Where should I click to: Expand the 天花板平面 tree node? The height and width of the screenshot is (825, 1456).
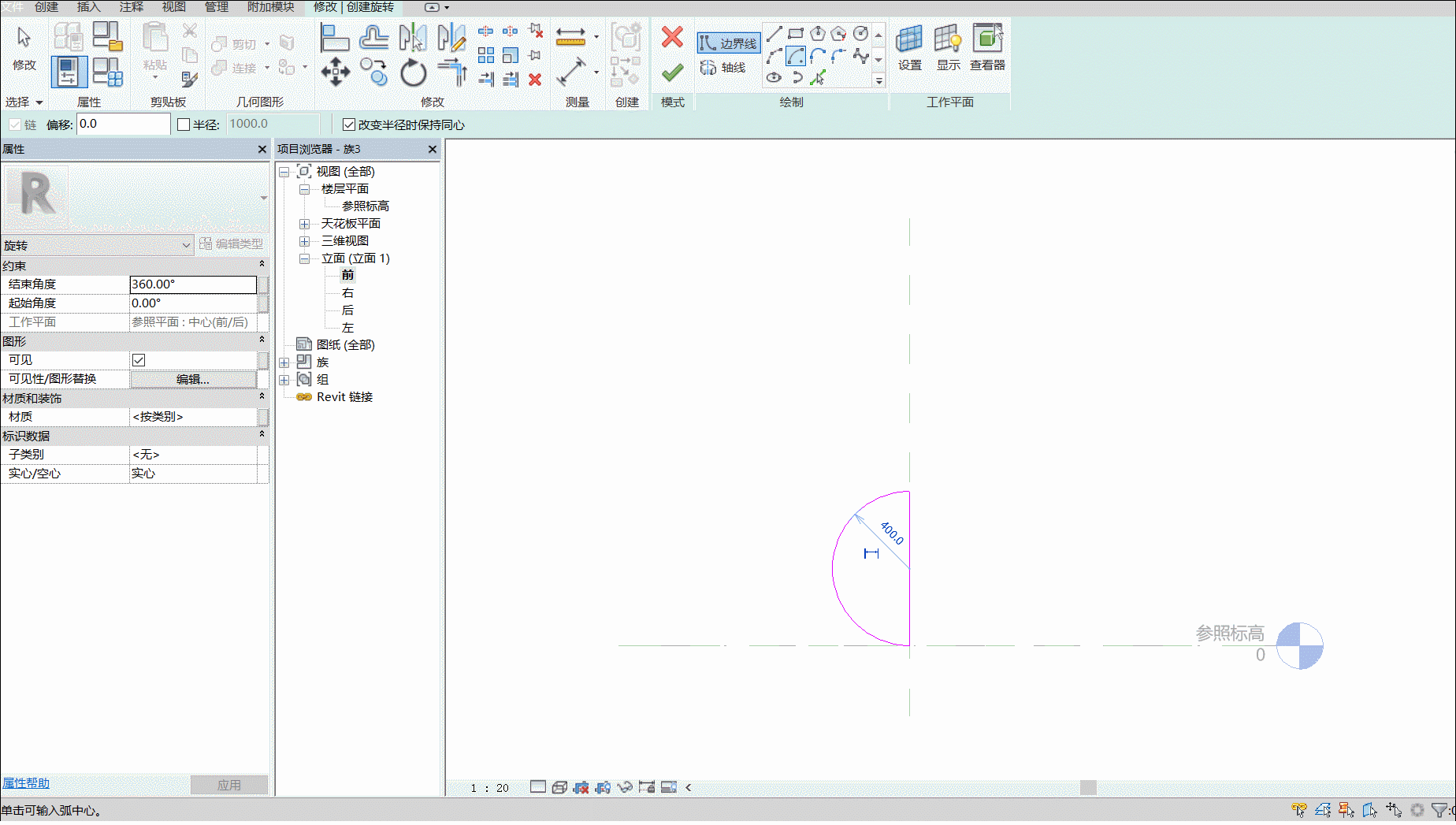click(x=304, y=224)
